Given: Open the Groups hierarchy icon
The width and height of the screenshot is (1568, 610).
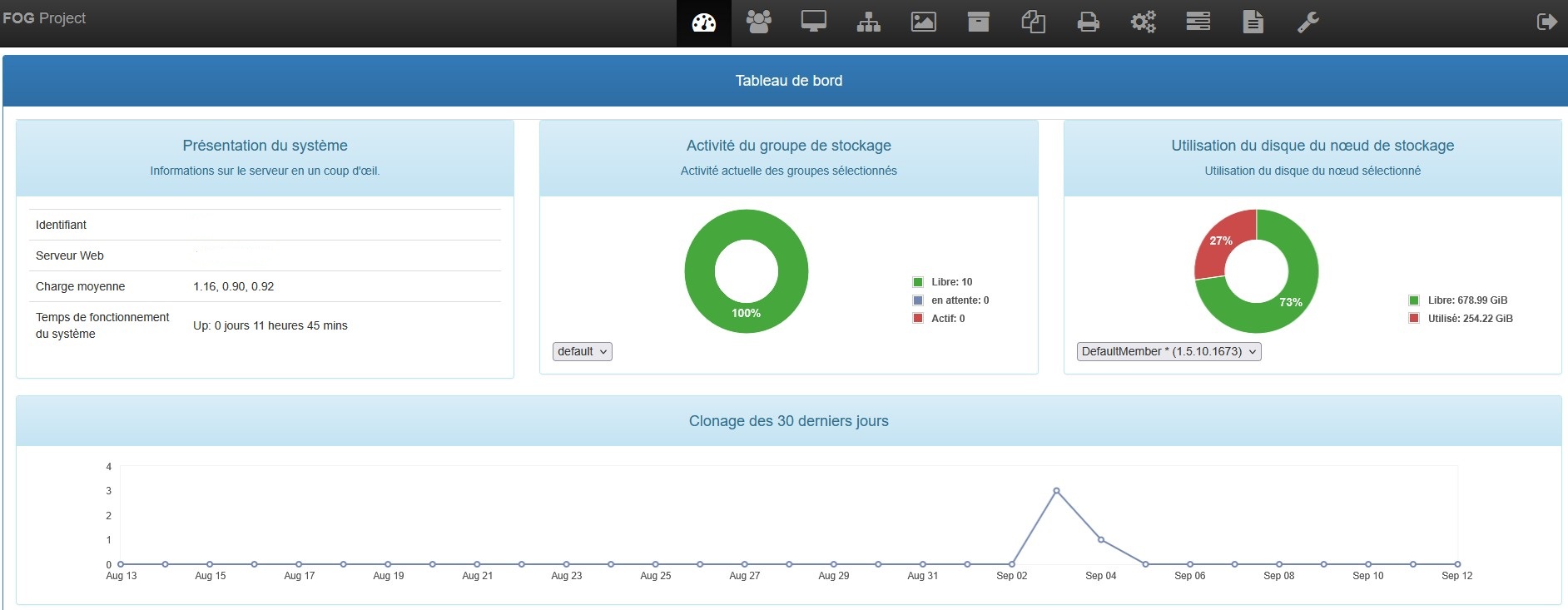Looking at the screenshot, I should [868, 22].
